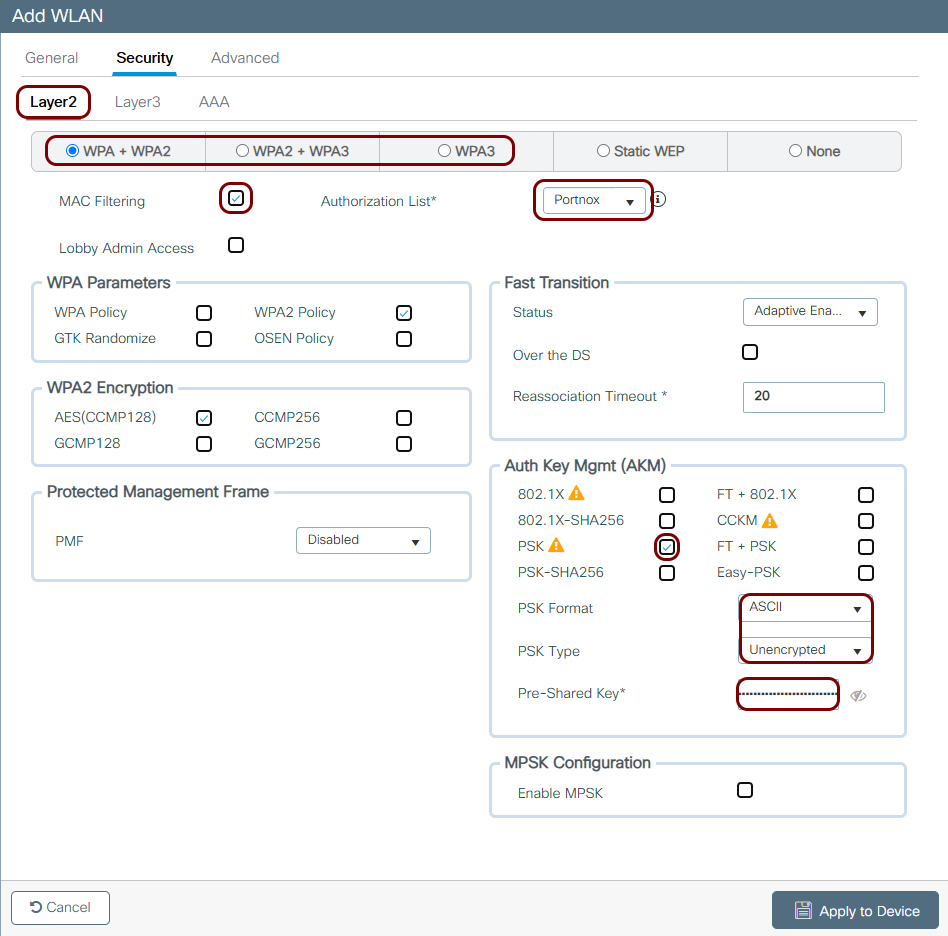The height and width of the screenshot is (936, 948).
Task: Select the Static WEP radio option
Action: (x=603, y=151)
